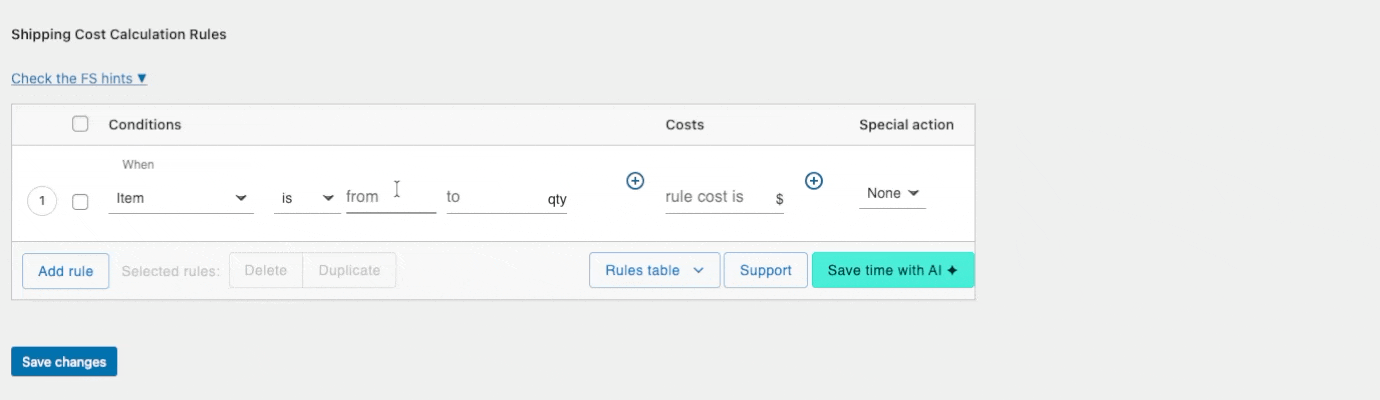Select the 'rule cost is' input field
The width and height of the screenshot is (1380, 400).
tap(717, 197)
